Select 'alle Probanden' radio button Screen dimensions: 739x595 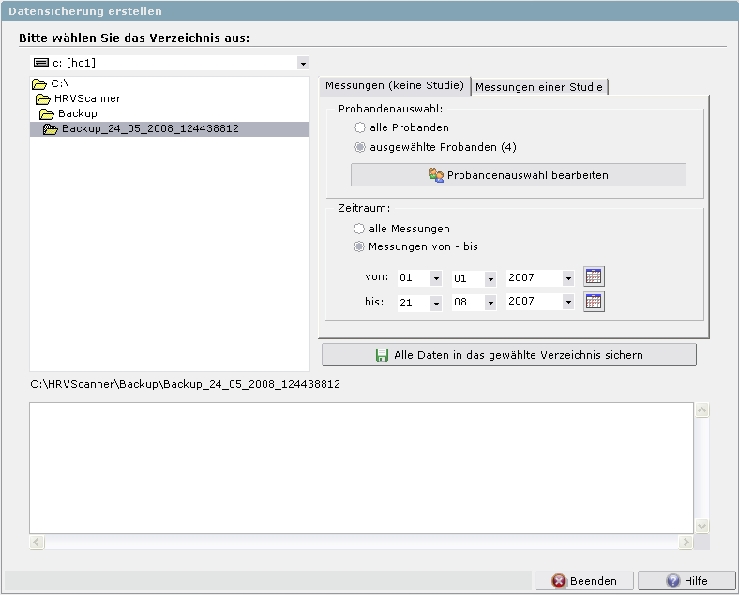point(360,128)
